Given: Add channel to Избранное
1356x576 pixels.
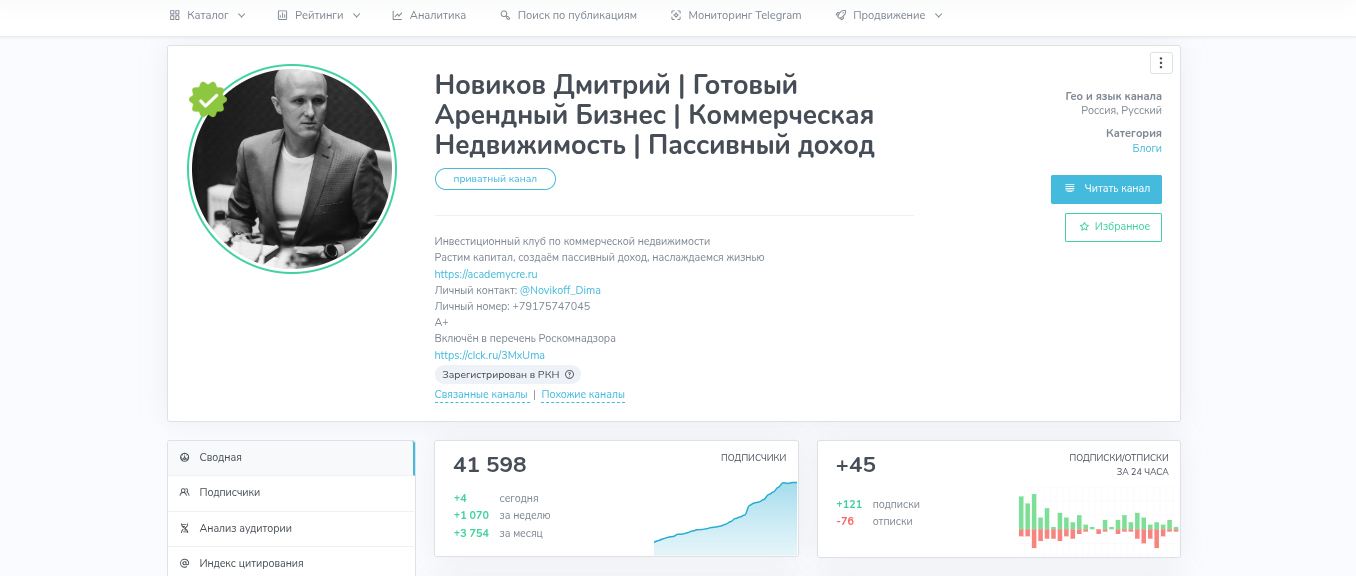Looking at the screenshot, I should 1113,227.
